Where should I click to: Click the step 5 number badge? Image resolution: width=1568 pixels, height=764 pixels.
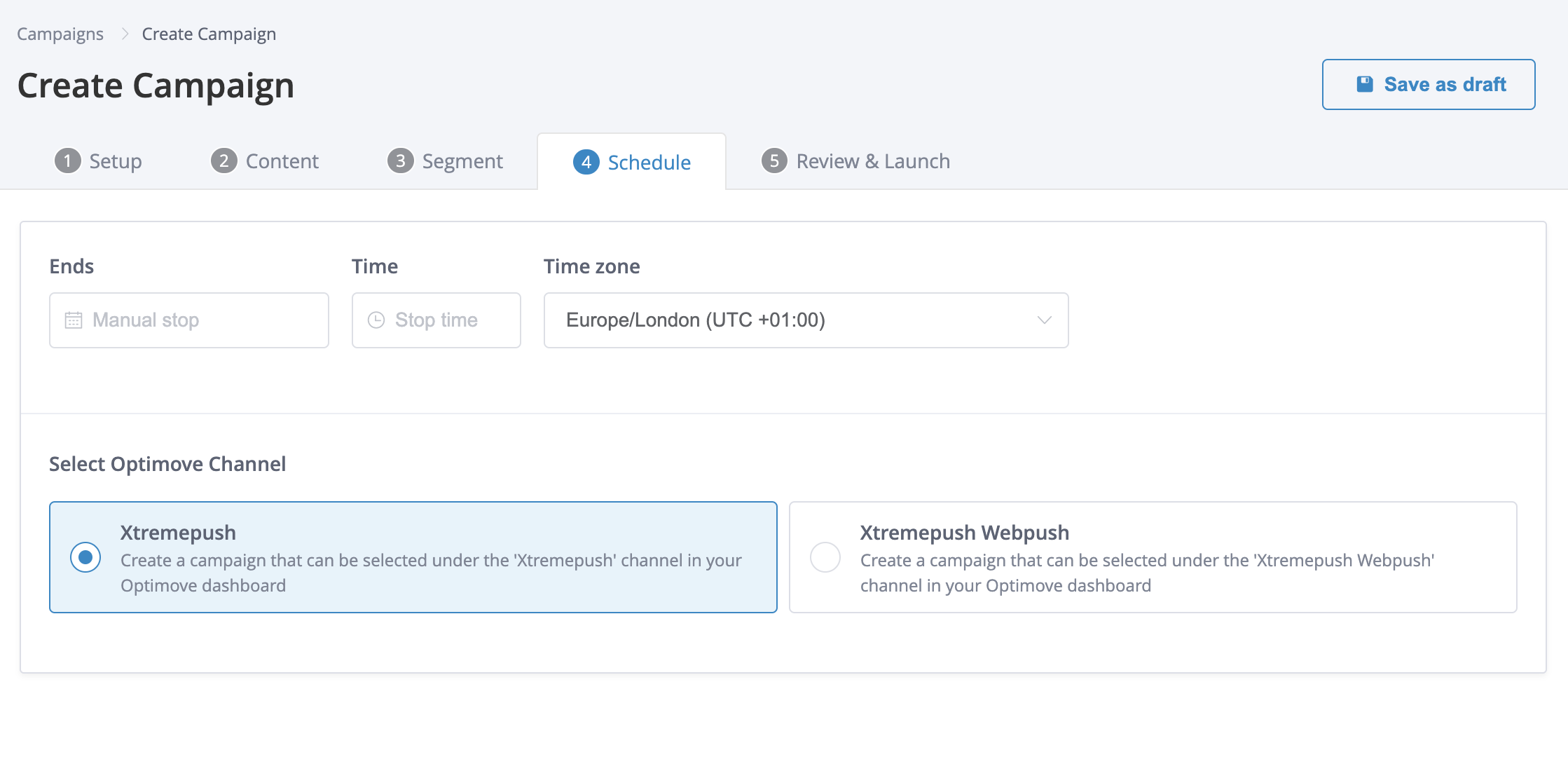point(774,161)
